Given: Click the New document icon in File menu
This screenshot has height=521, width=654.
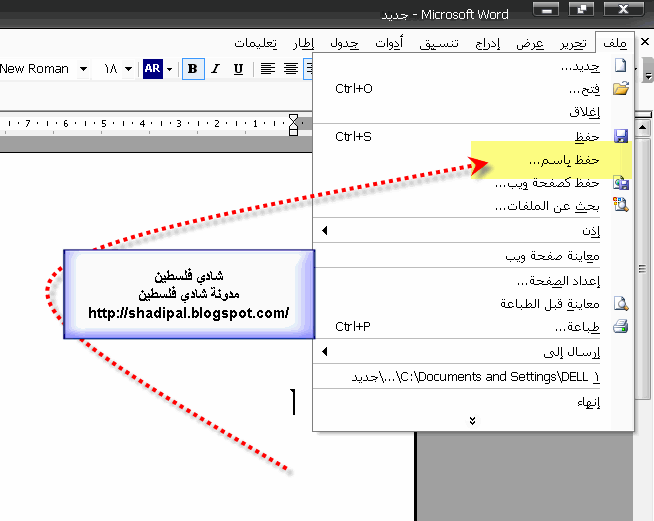Looking at the screenshot, I should (621, 65).
